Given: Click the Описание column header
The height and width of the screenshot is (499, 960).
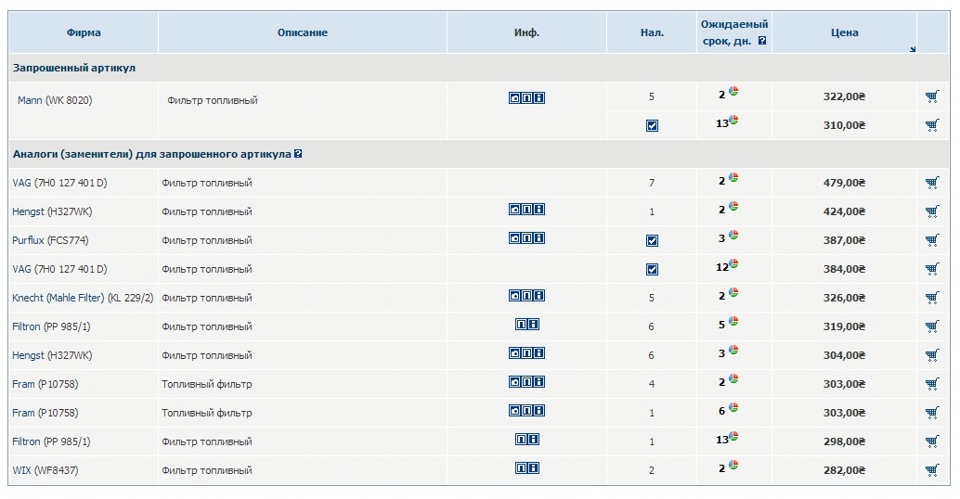Looking at the screenshot, I should point(302,33).
